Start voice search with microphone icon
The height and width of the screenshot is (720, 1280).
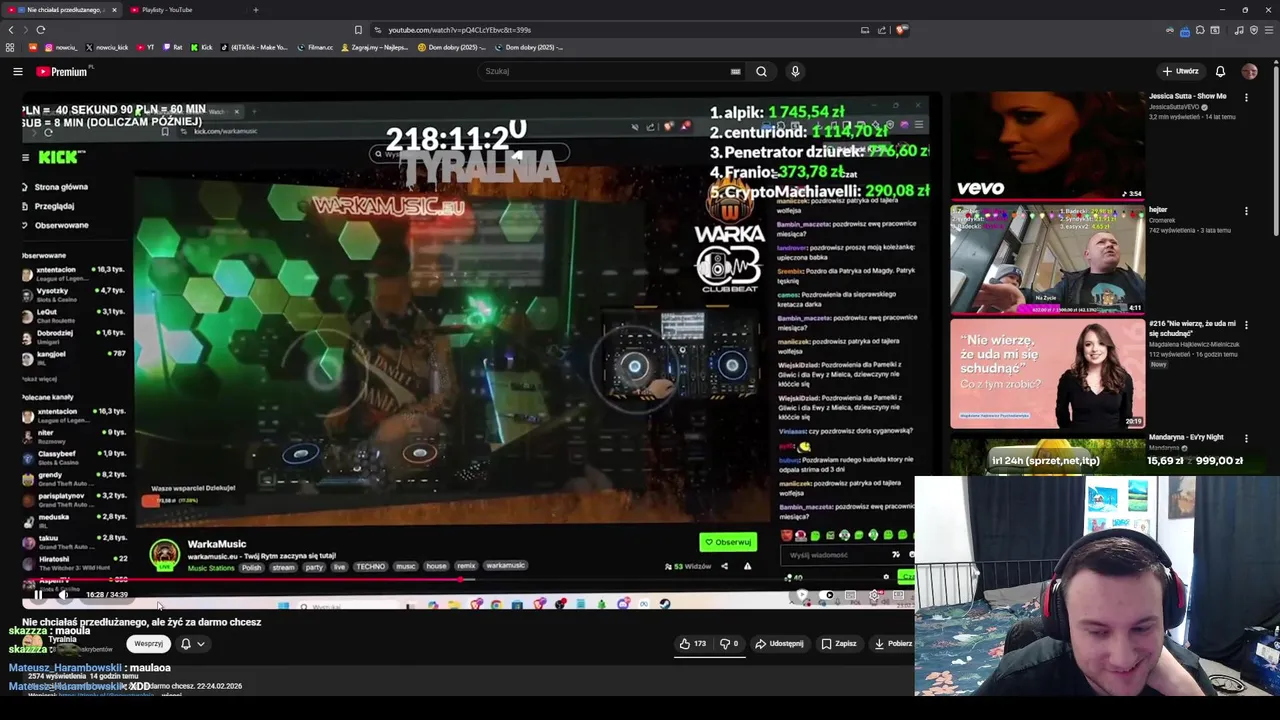coord(795,71)
